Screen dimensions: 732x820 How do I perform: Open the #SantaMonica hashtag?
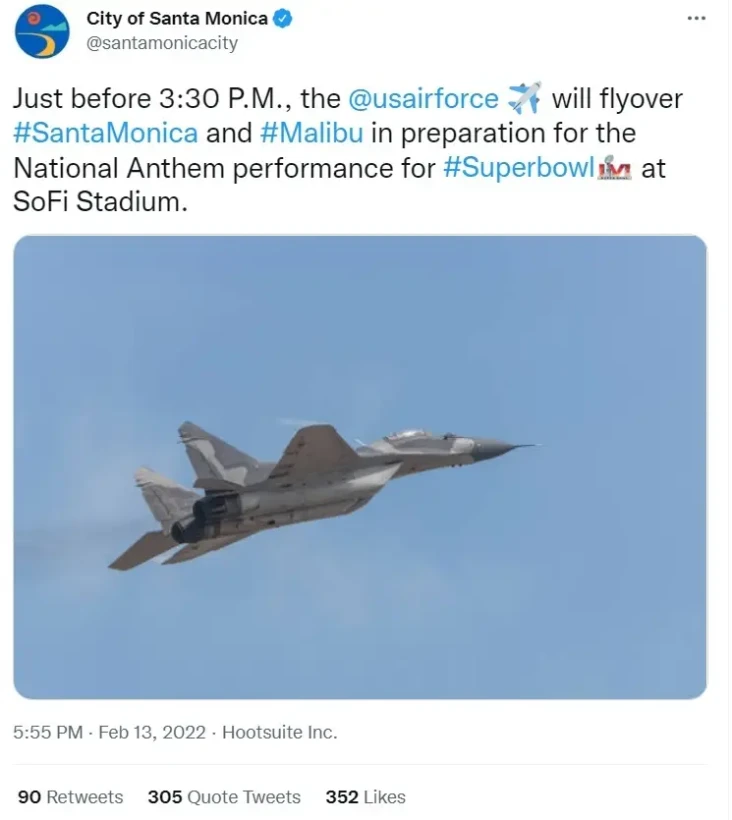(x=106, y=133)
